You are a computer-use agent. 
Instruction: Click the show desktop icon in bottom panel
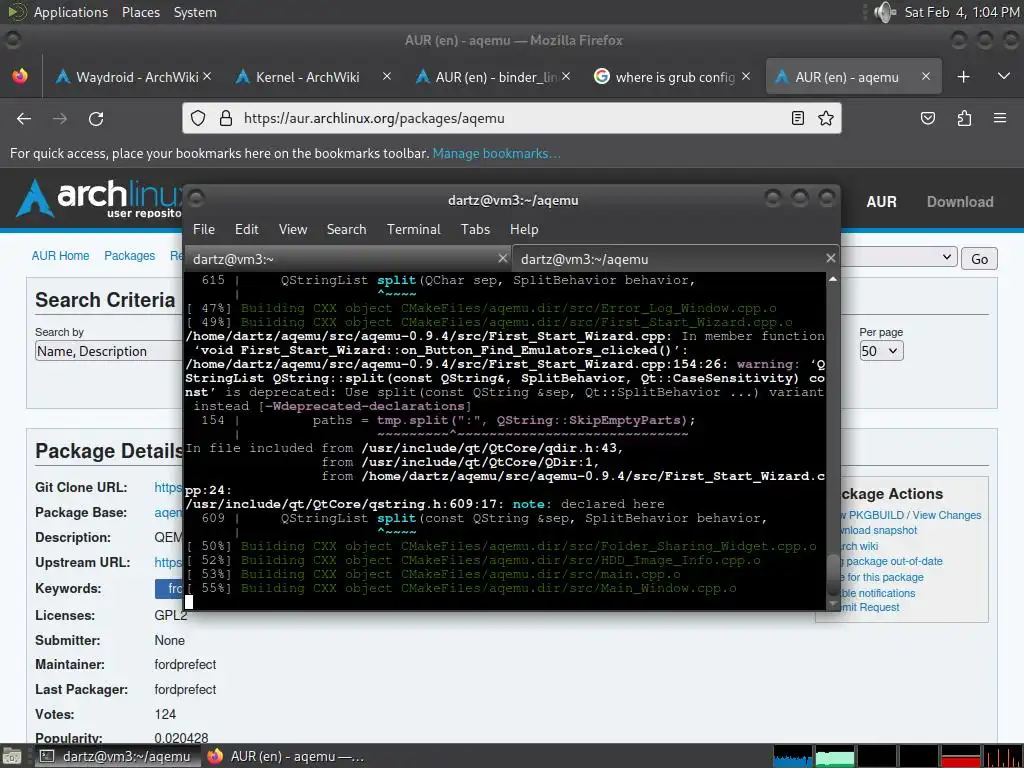[11, 756]
